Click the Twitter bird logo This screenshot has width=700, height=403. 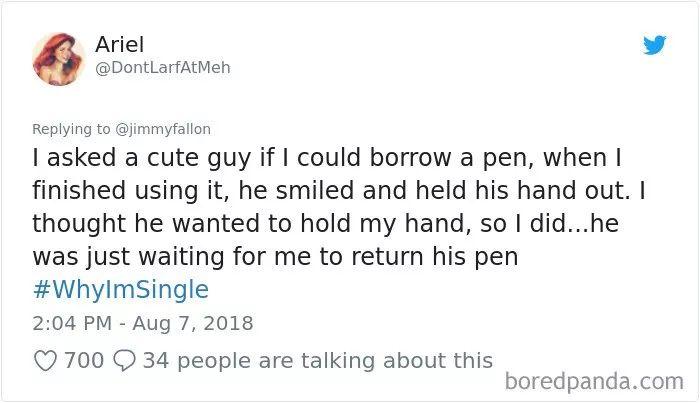[x=654, y=47]
